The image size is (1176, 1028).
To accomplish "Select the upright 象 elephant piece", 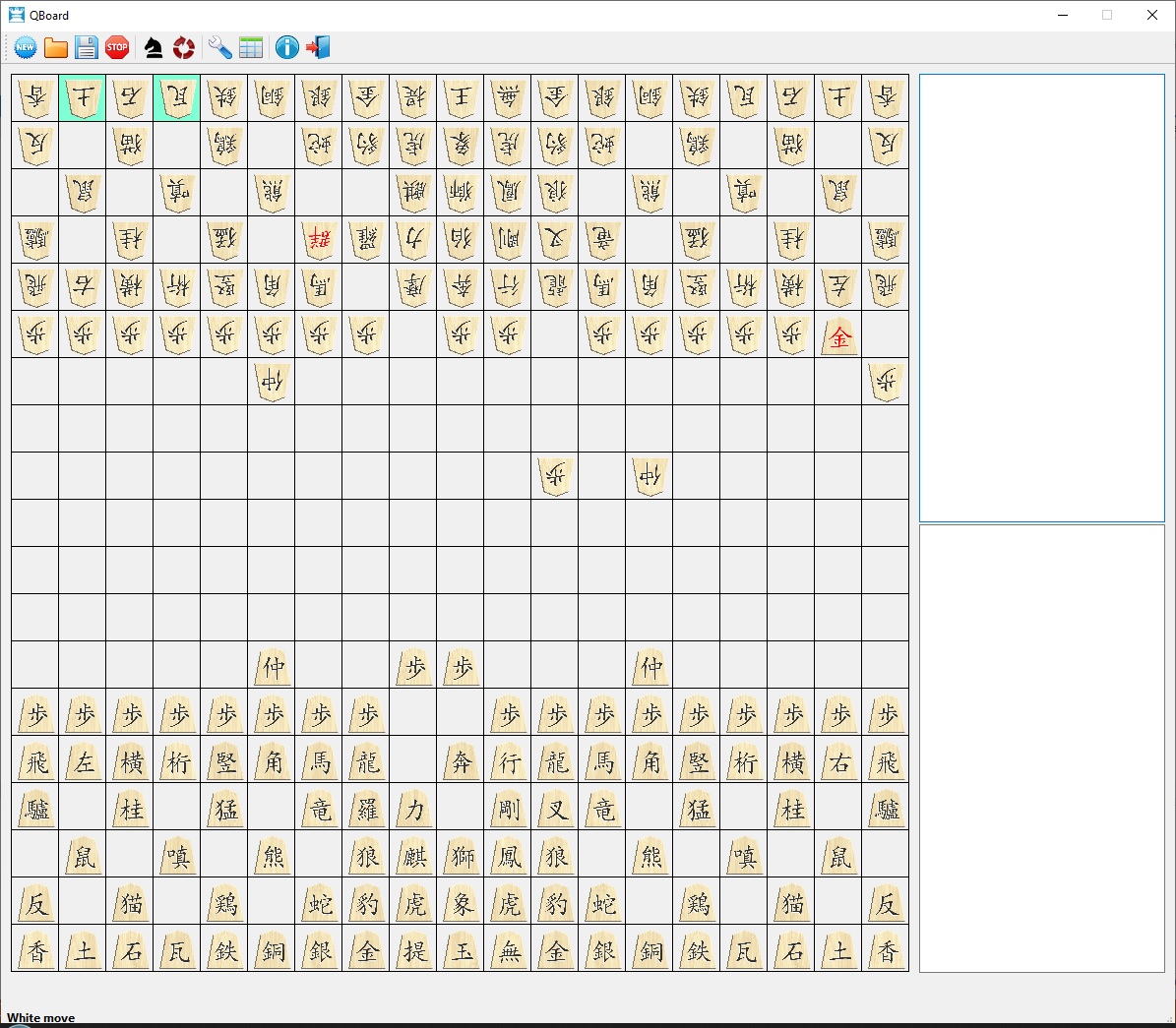I will point(461,901).
